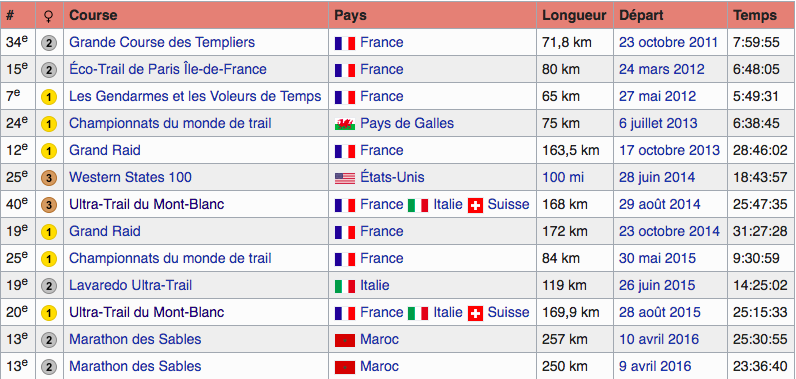Click the United States flag icon
The height and width of the screenshot is (379, 796).
click(x=345, y=178)
